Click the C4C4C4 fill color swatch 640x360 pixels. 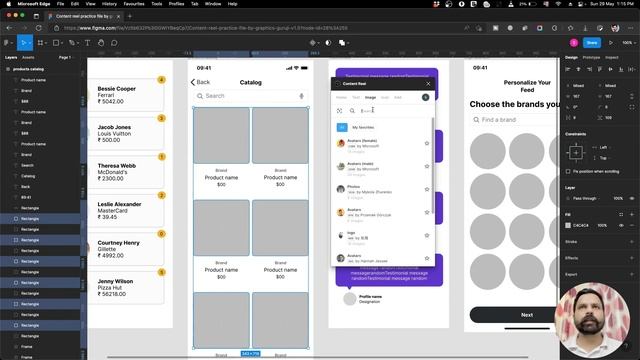pos(568,225)
